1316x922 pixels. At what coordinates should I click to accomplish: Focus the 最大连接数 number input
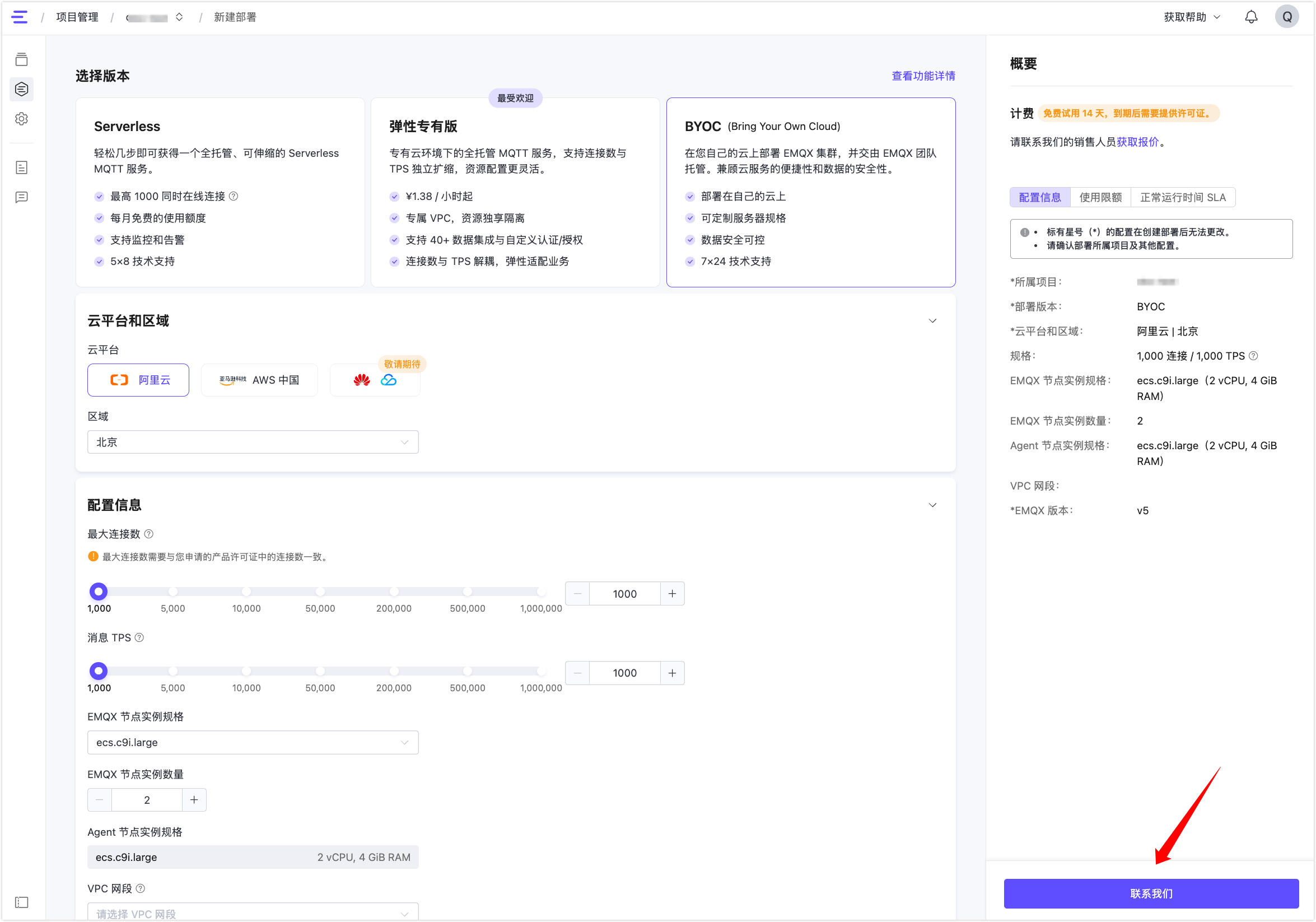tap(625, 593)
